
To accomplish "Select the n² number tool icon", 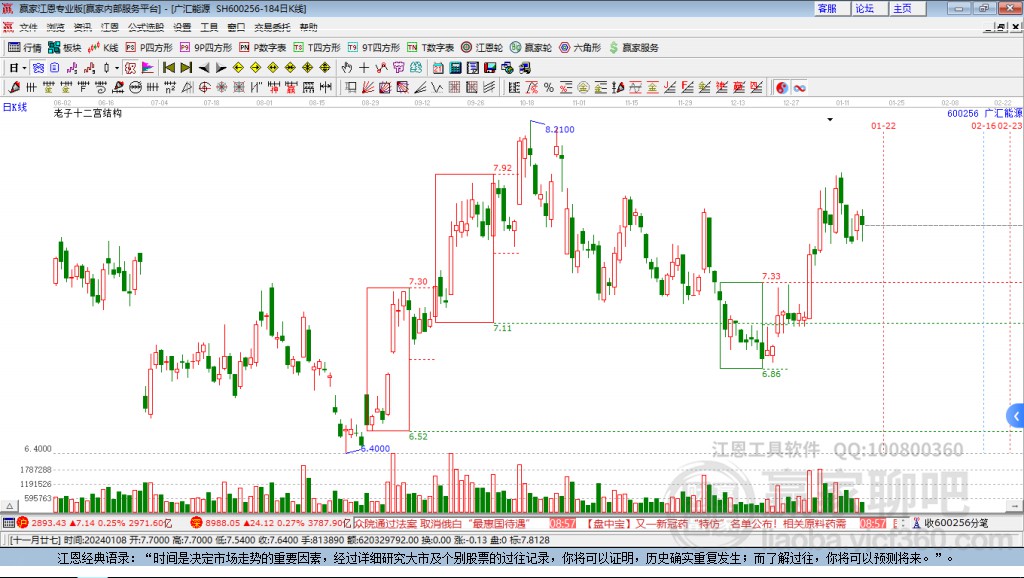I will (x=170, y=88).
